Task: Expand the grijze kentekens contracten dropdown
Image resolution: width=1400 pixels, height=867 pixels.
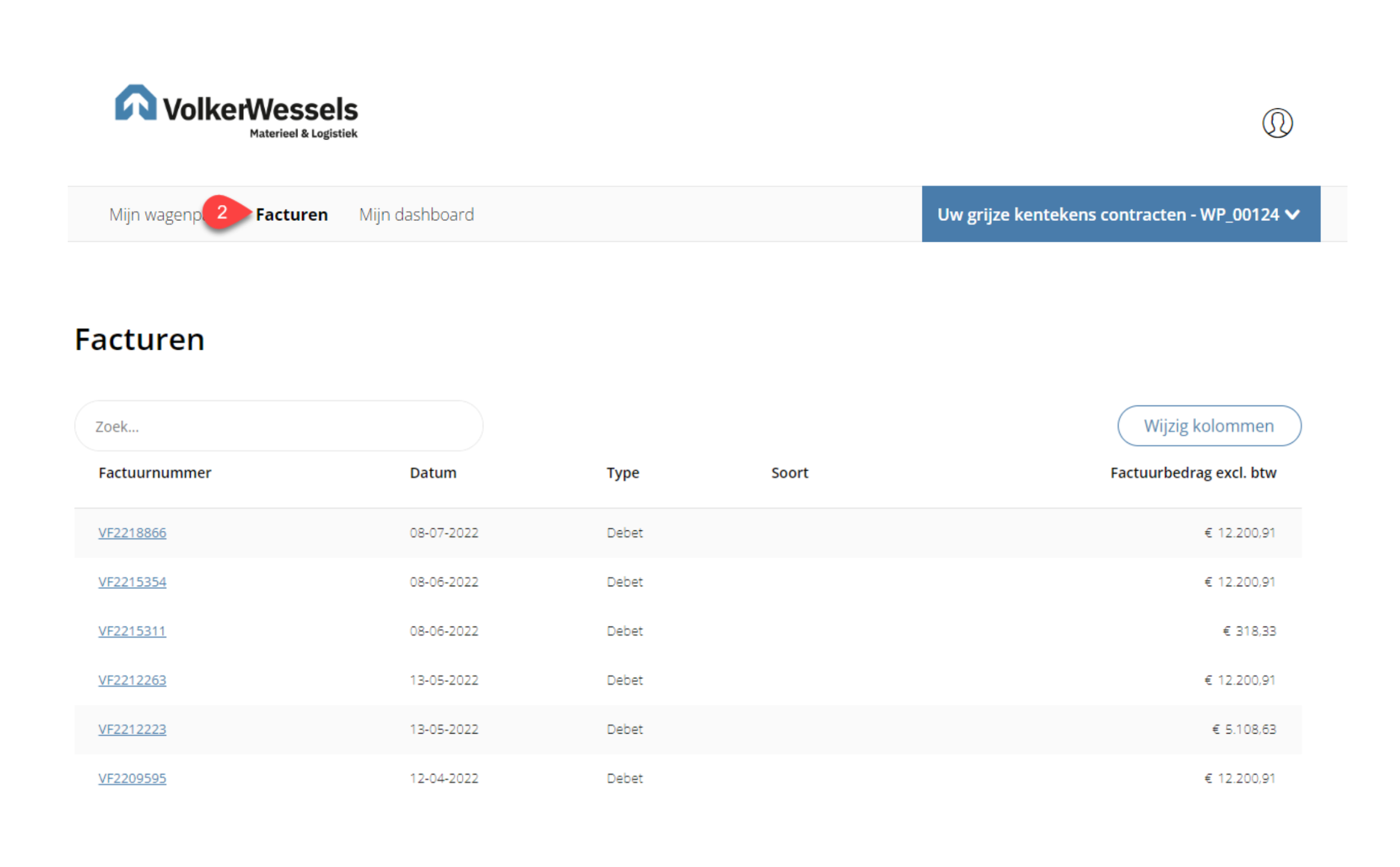Action: pos(1121,214)
